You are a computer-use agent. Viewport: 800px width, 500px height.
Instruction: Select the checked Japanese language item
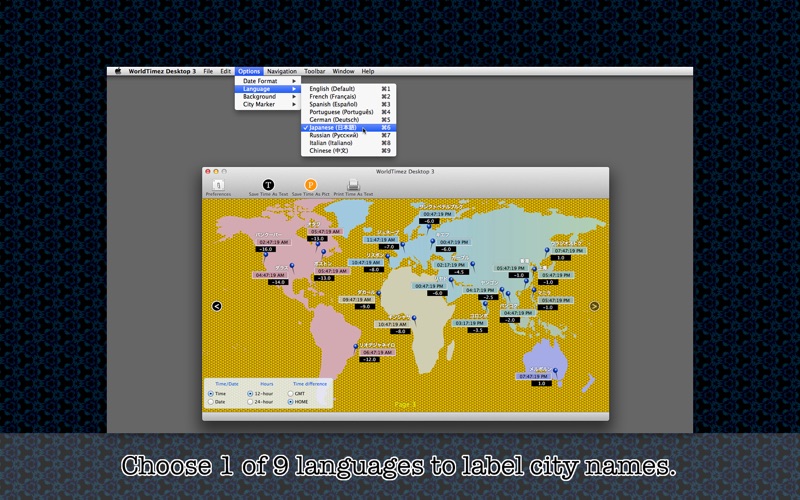point(348,128)
